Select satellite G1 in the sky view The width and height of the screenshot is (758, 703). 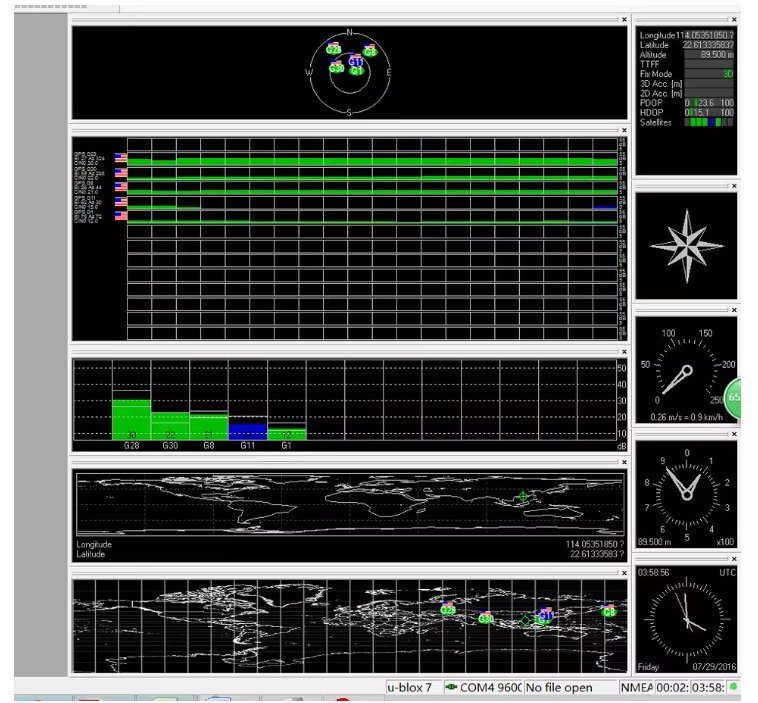[x=357, y=71]
